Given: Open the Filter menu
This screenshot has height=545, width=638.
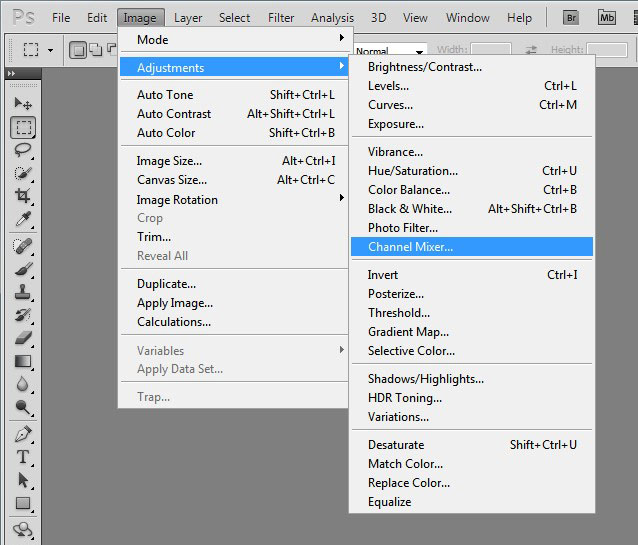Looking at the screenshot, I should 281,18.
